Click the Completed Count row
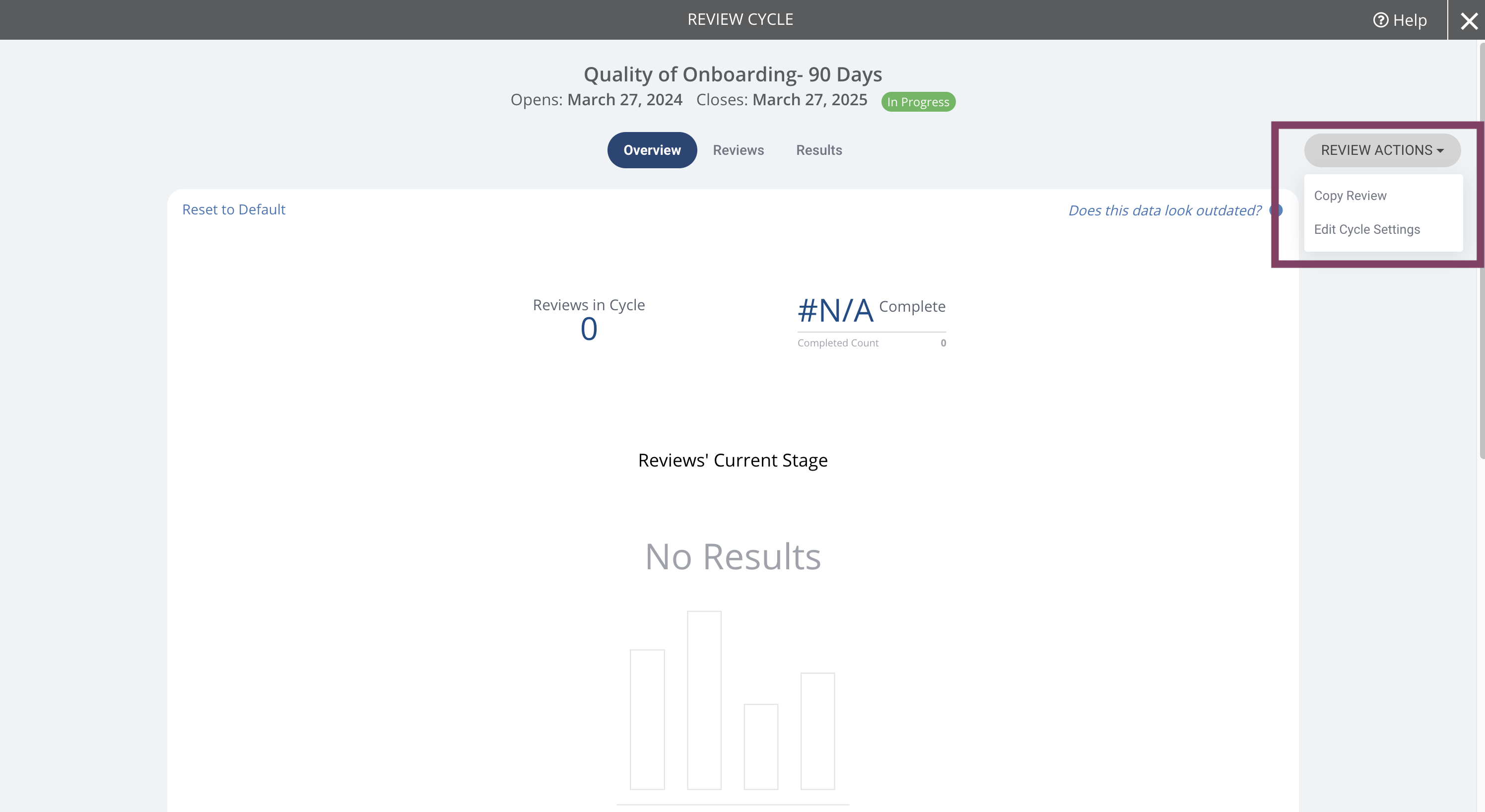1485x812 pixels. click(871, 343)
